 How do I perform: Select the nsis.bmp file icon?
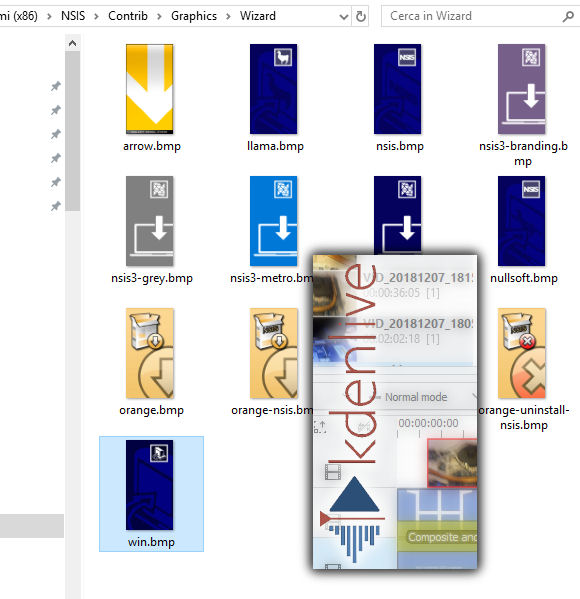[397, 89]
